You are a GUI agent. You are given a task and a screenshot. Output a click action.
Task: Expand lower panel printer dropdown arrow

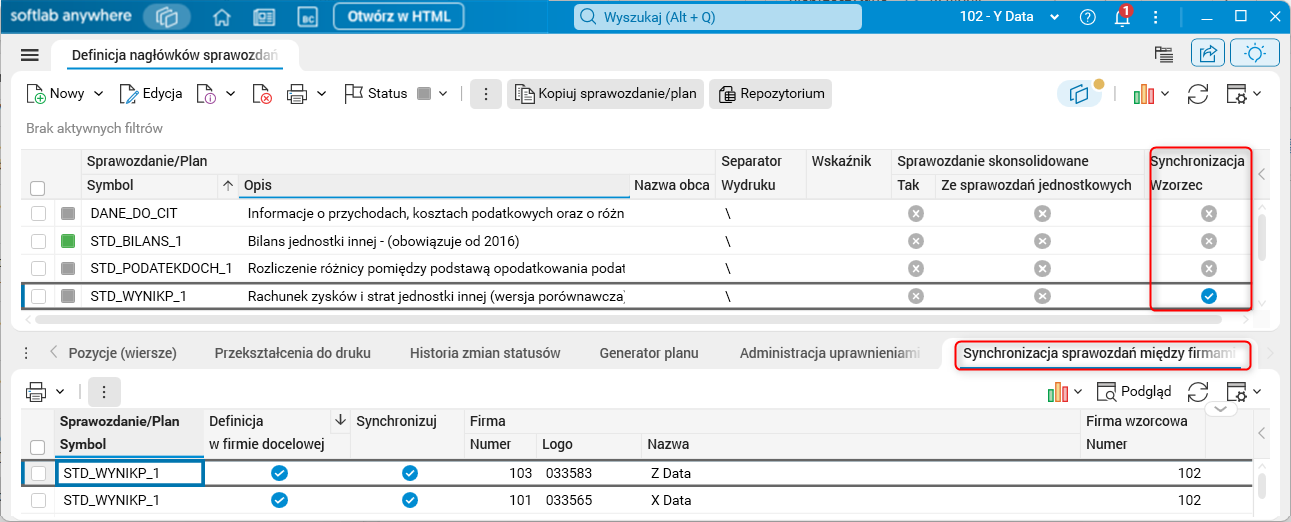(60, 391)
